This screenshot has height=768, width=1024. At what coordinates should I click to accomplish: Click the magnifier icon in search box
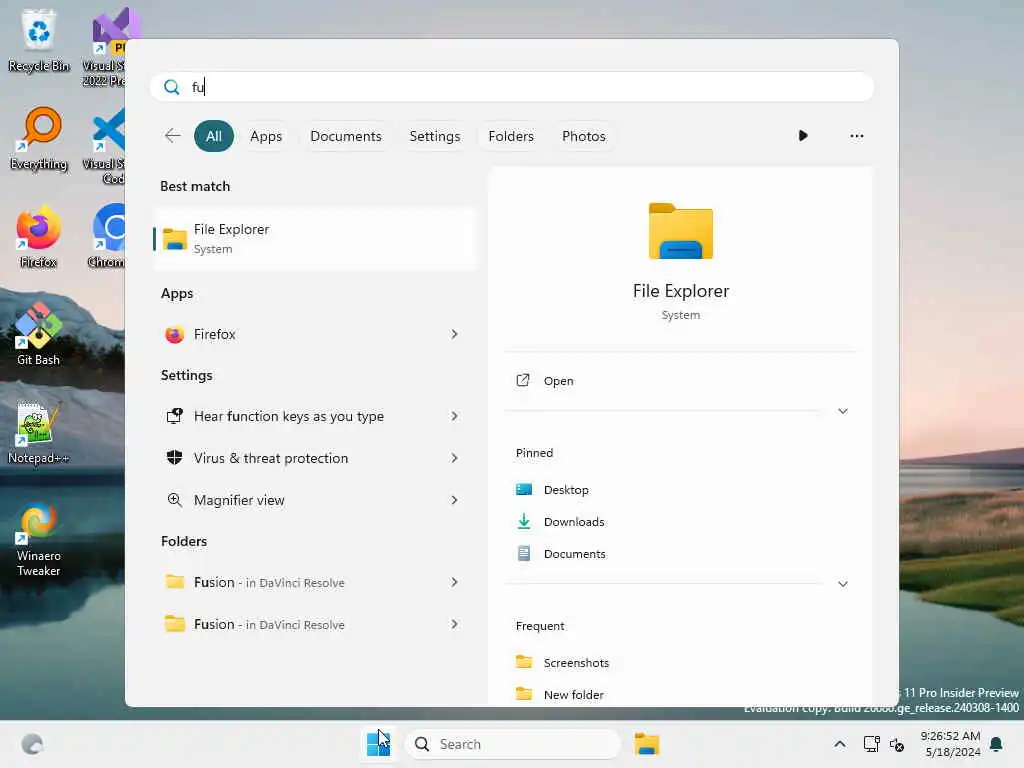pos(171,87)
